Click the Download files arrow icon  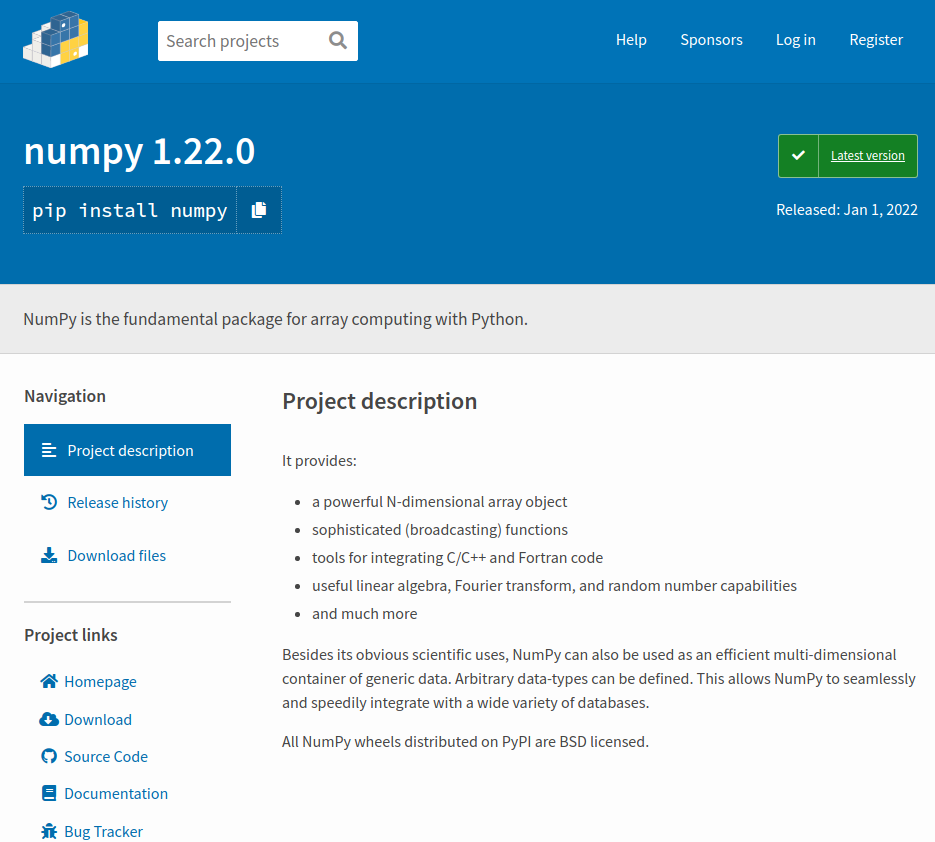[x=47, y=555]
